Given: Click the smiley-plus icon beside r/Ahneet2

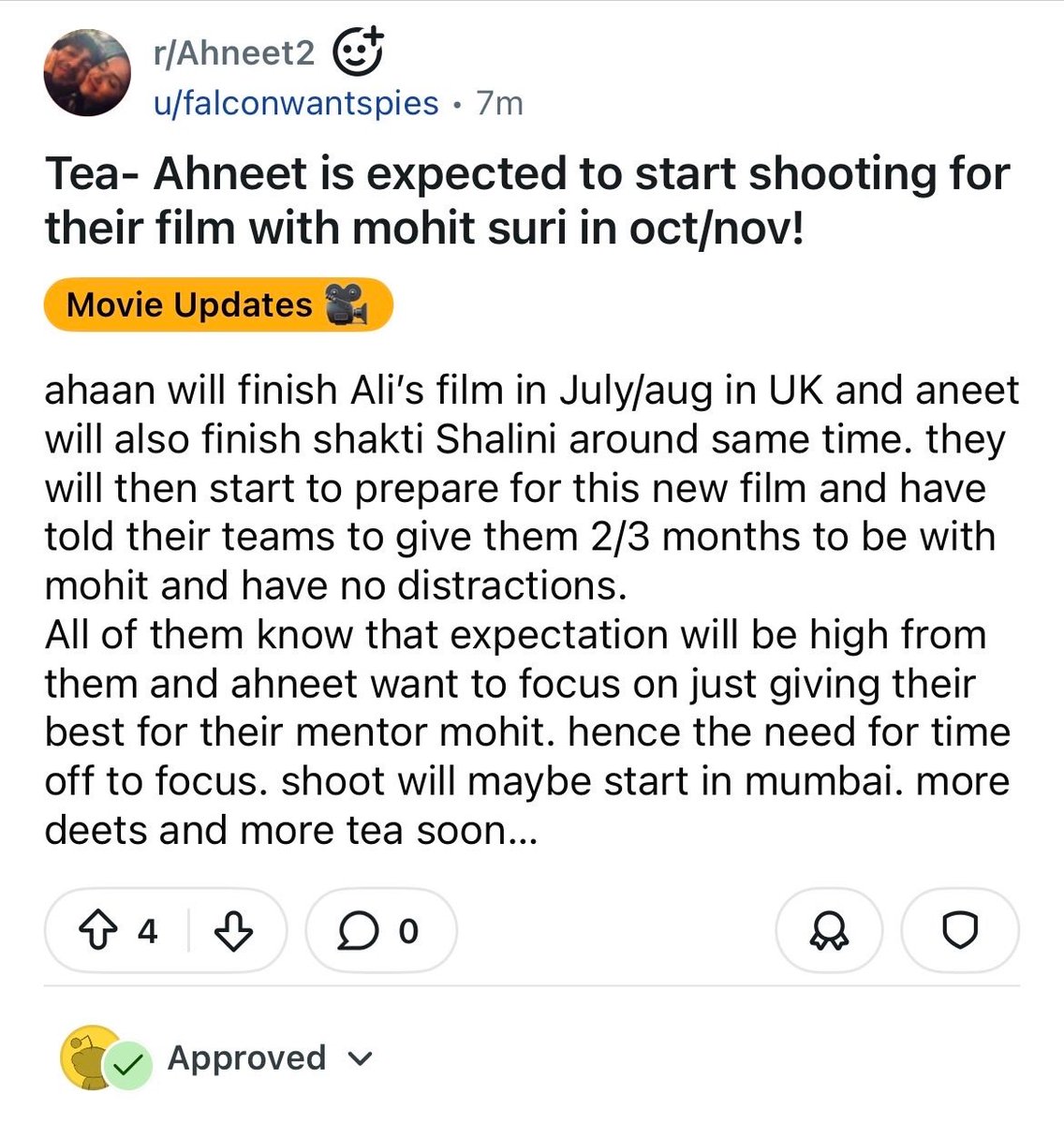Looking at the screenshot, I should coord(359,52).
